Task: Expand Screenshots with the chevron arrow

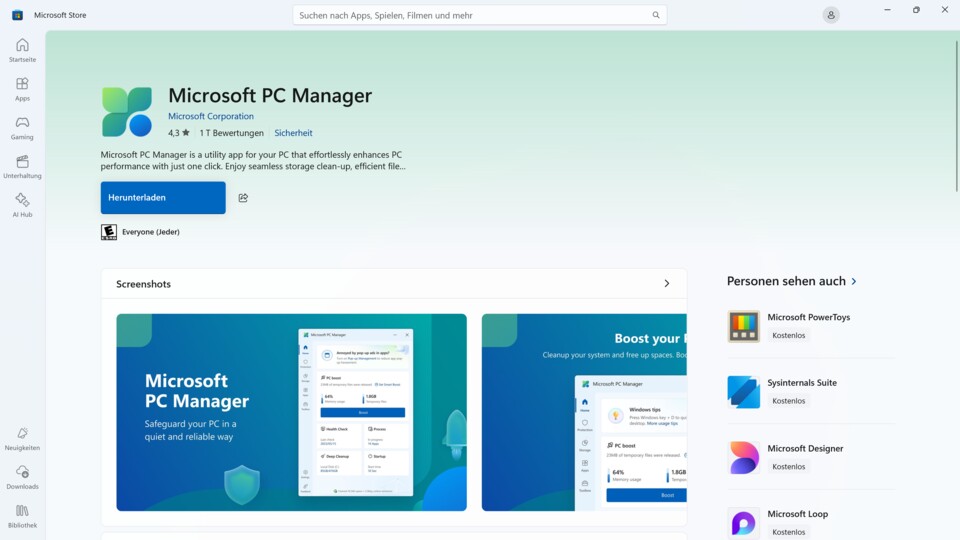Action: 667,284
